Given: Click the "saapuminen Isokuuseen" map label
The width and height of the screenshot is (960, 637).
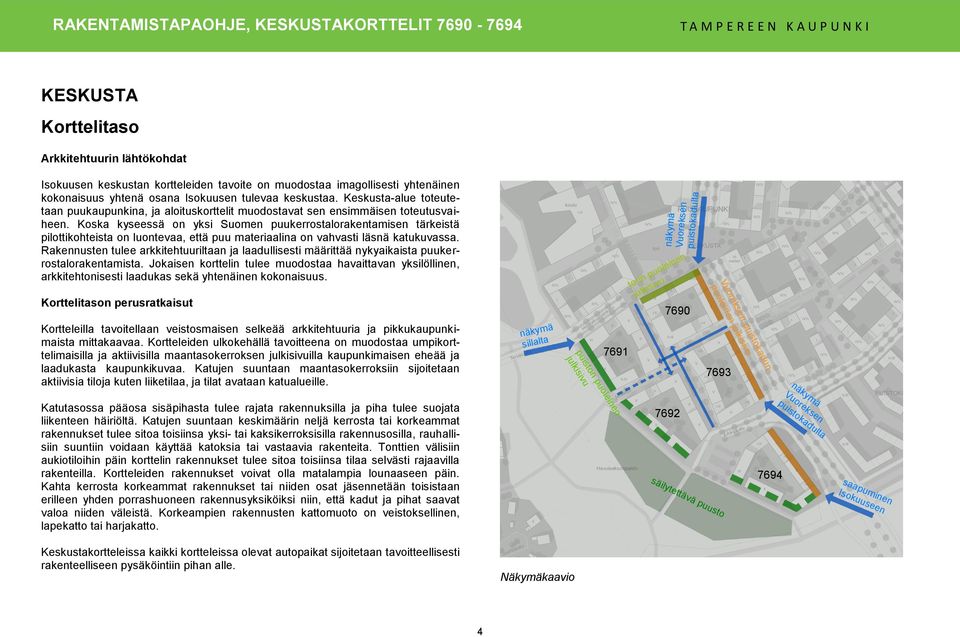Looking at the screenshot, I should [x=864, y=497].
